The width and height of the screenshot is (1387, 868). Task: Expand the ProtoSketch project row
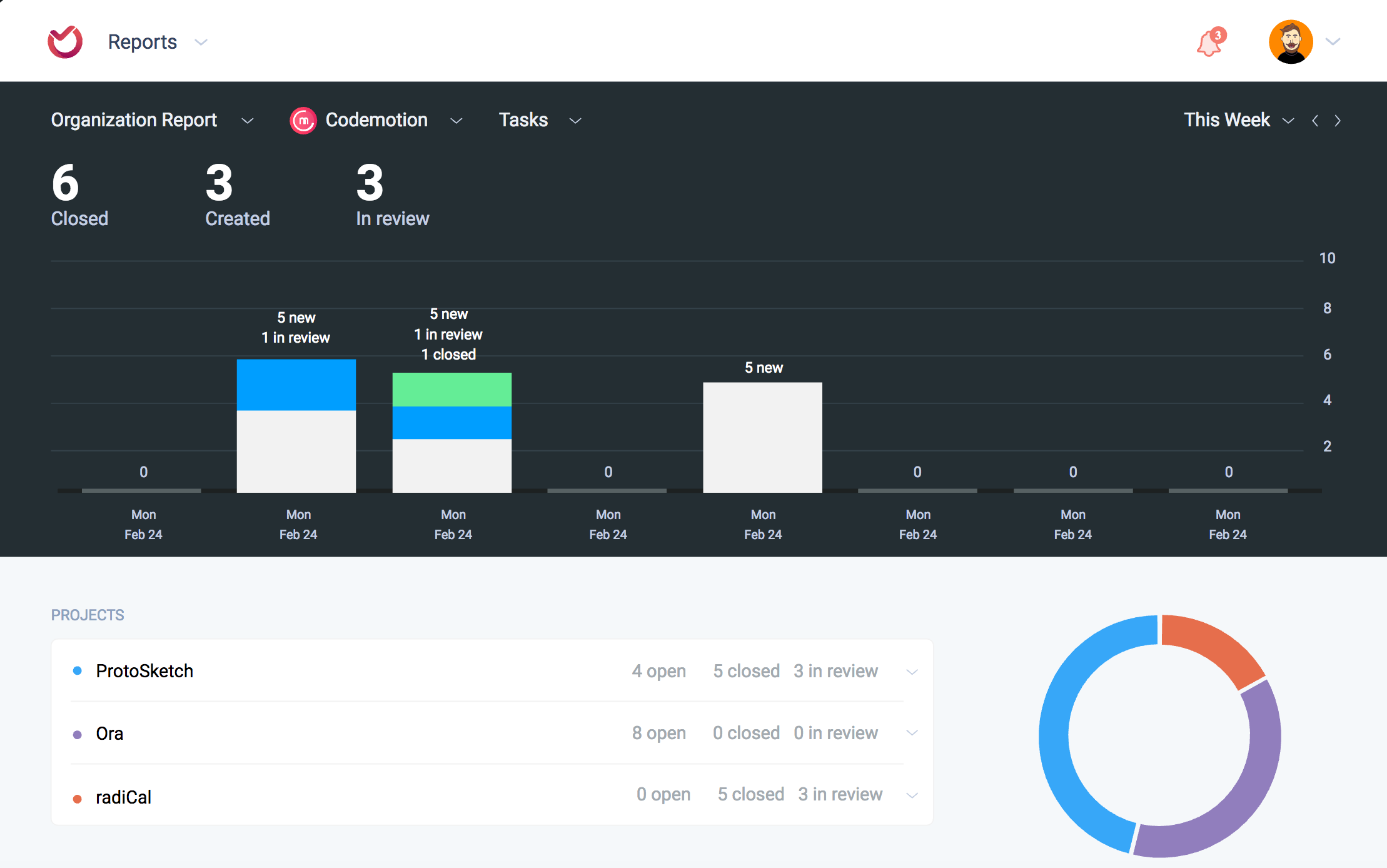[912, 672]
